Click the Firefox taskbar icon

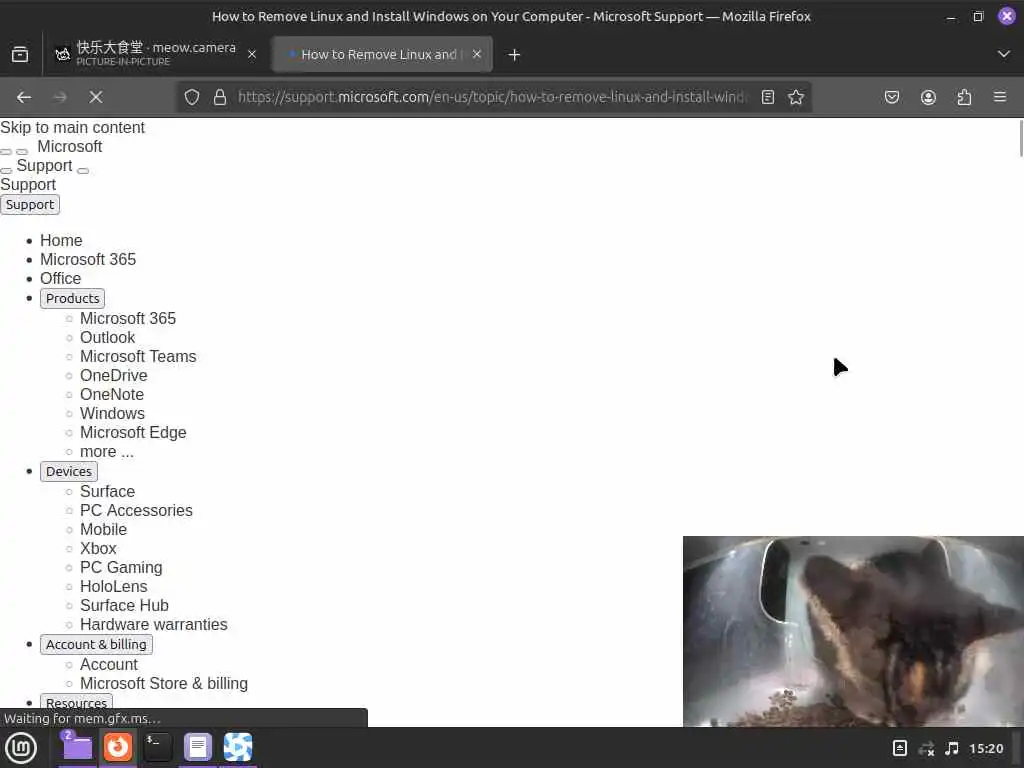point(118,747)
